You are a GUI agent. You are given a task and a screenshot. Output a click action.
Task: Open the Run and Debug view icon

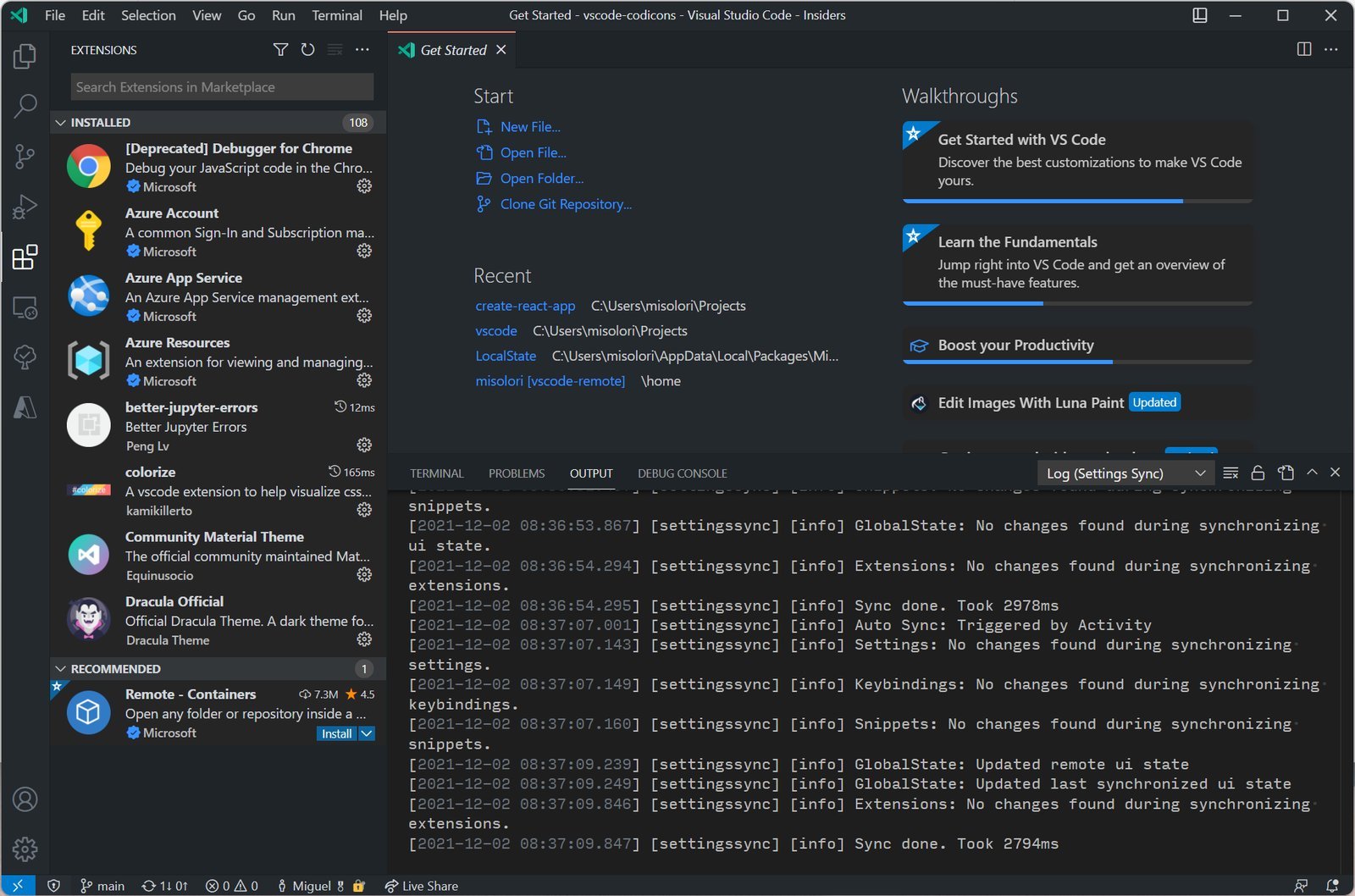point(25,206)
